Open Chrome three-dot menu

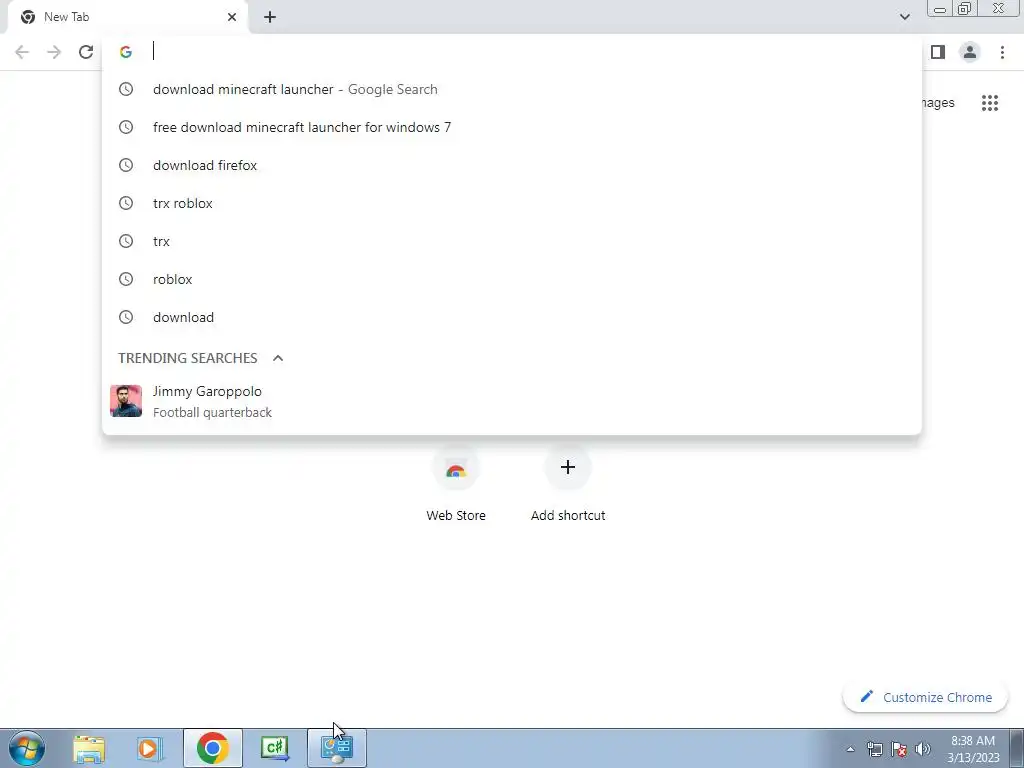(1002, 52)
